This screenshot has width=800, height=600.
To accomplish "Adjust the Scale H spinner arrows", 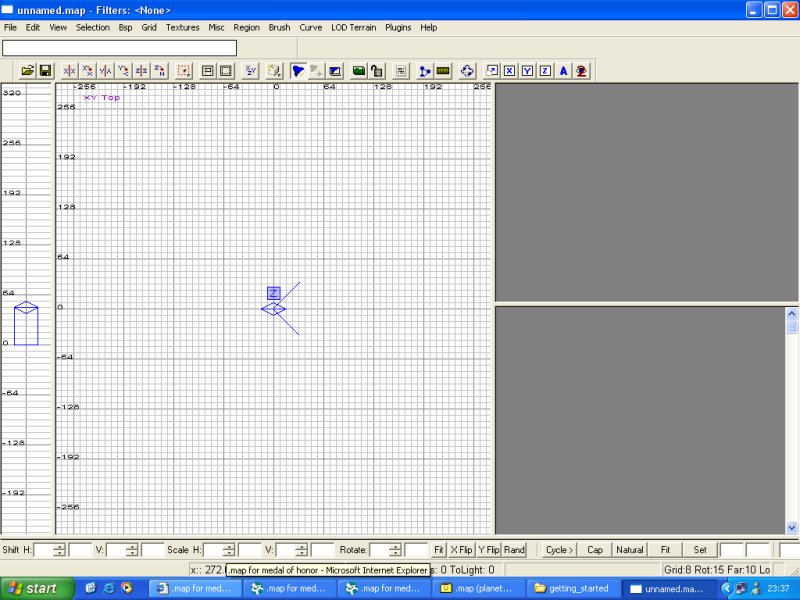I will click(x=229, y=550).
